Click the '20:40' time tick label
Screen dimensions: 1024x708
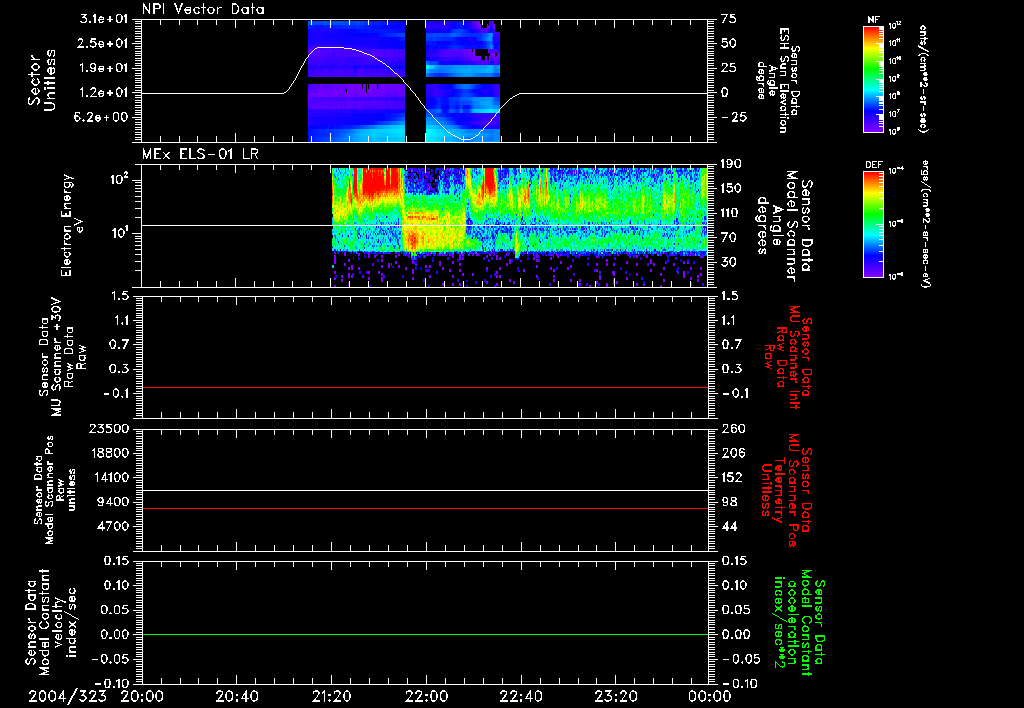click(x=238, y=697)
